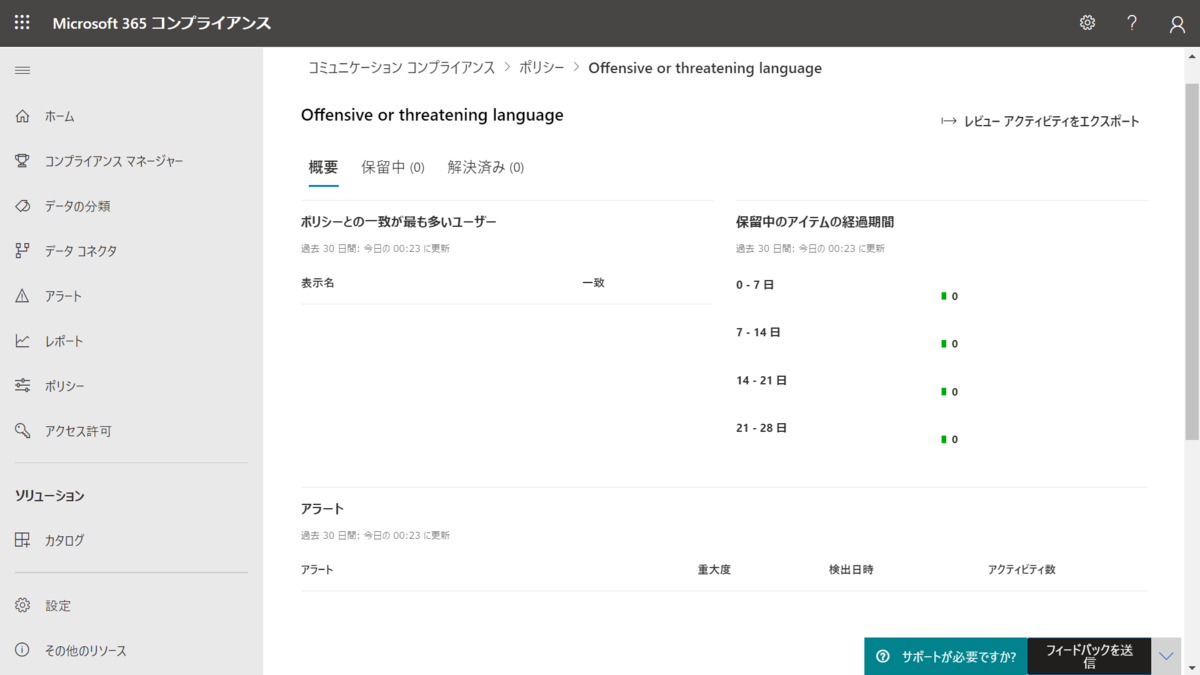1200x675 pixels.
Task: Click the green bar for 0 - 7 日
Action: [943, 296]
